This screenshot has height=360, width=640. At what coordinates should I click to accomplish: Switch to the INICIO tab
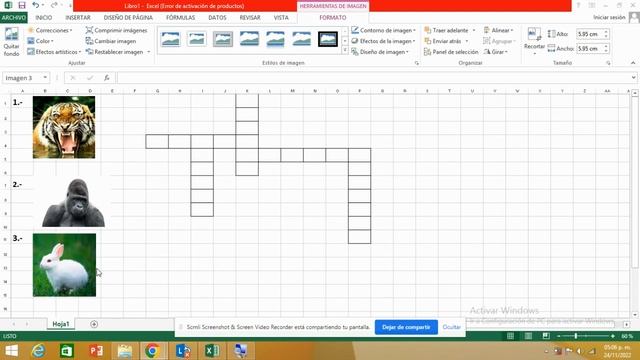(44, 18)
